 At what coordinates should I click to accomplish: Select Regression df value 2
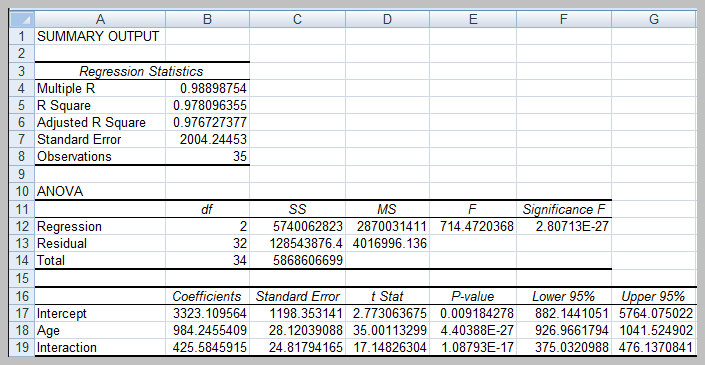(x=207, y=226)
